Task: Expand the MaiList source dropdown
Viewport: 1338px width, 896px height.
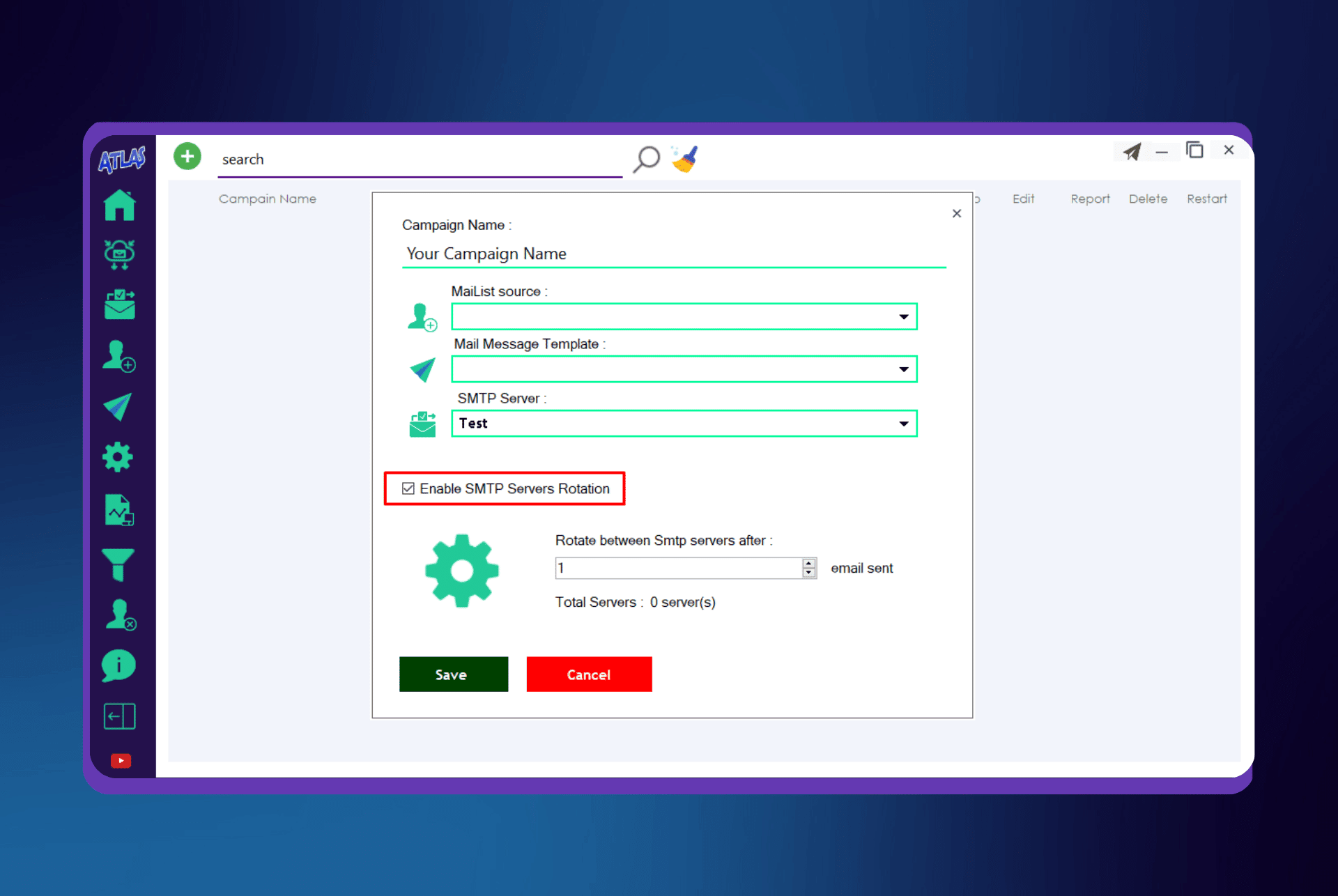Action: click(903, 317)
